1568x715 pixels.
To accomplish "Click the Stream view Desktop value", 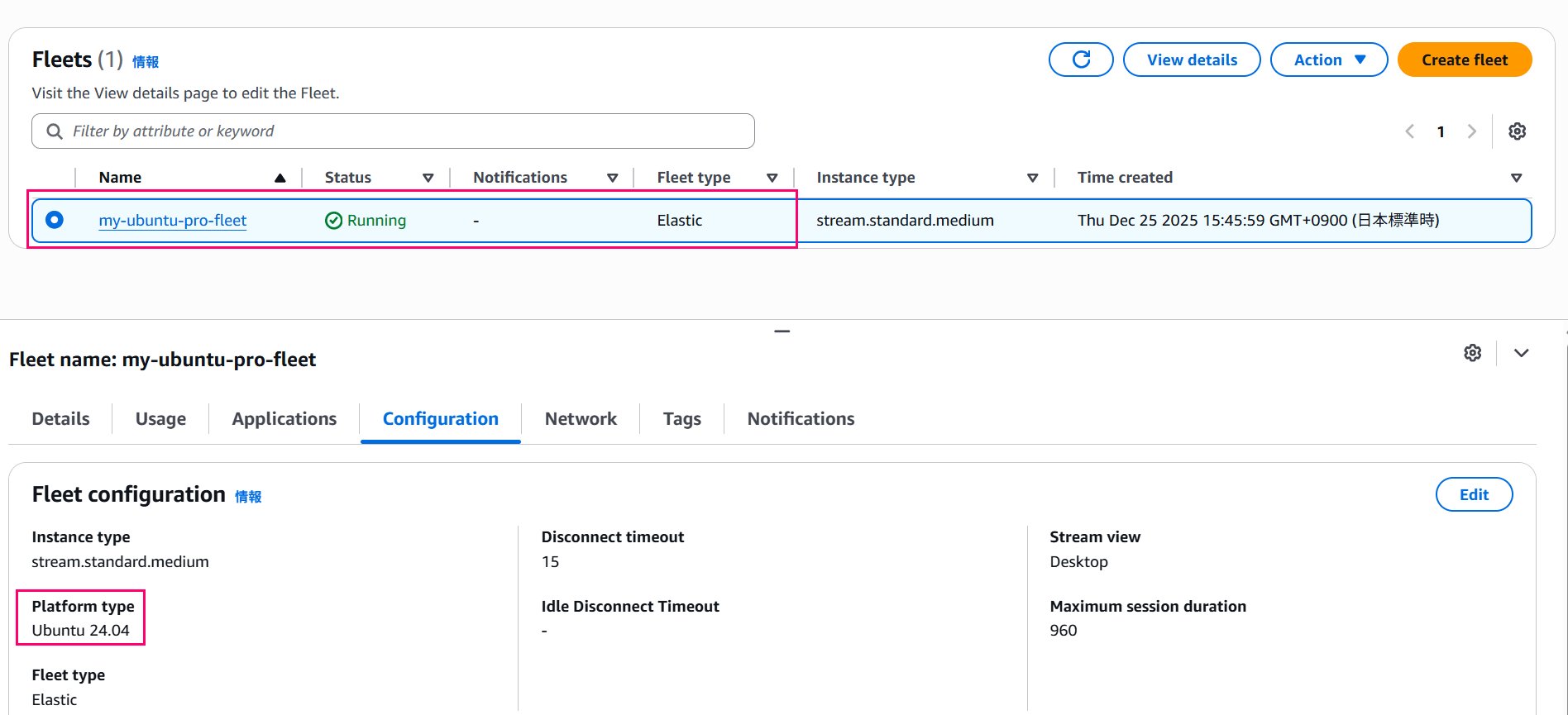I will click(1078, 561).
